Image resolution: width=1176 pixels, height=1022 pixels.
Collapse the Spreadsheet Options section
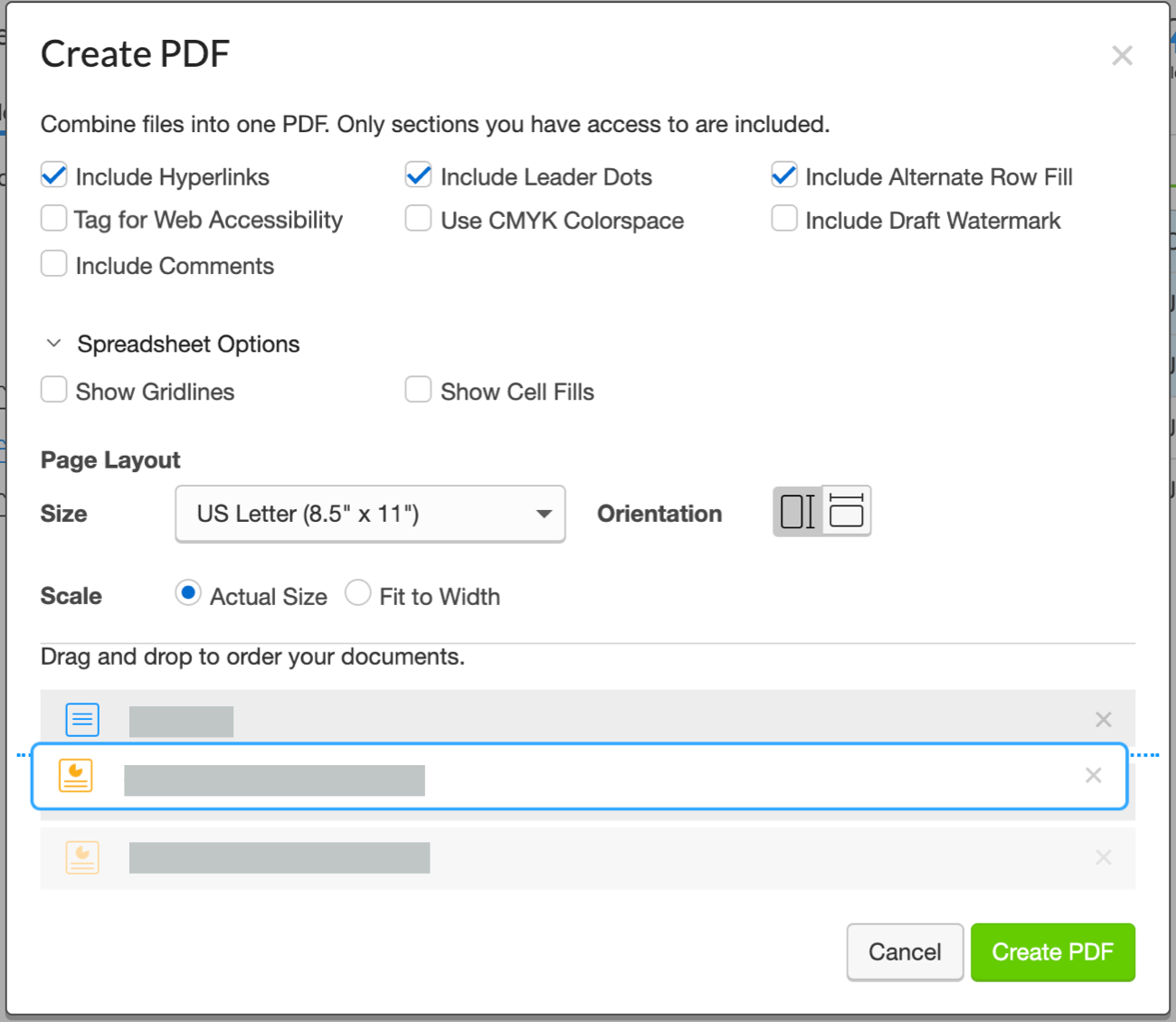tap(54, 344)
